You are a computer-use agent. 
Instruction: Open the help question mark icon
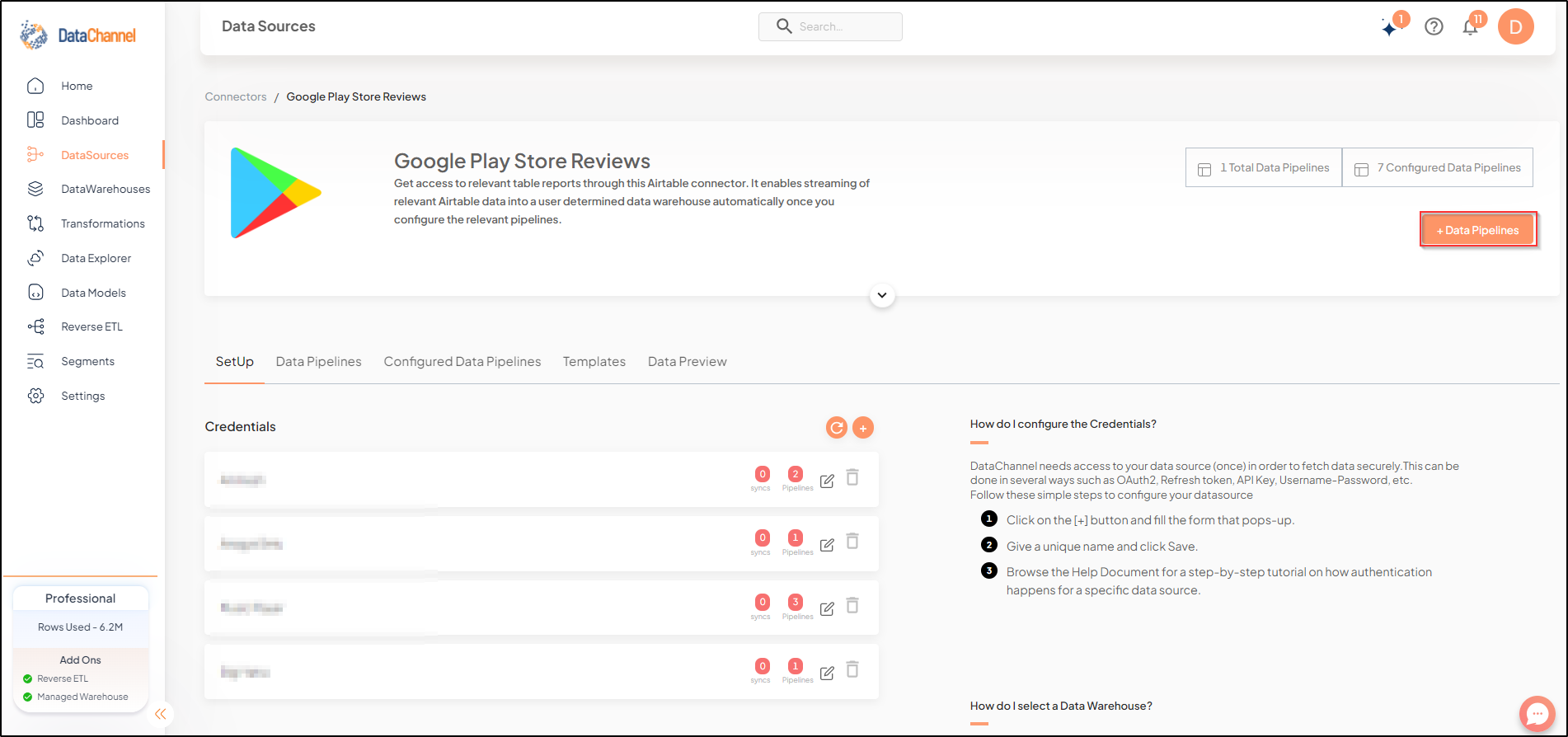tap(1434, 26)
